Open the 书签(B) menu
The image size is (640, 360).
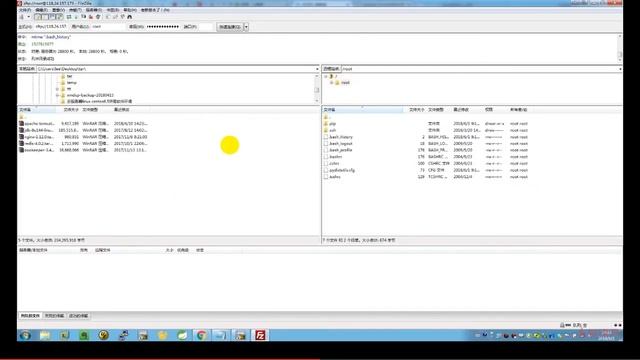[113, 10]
